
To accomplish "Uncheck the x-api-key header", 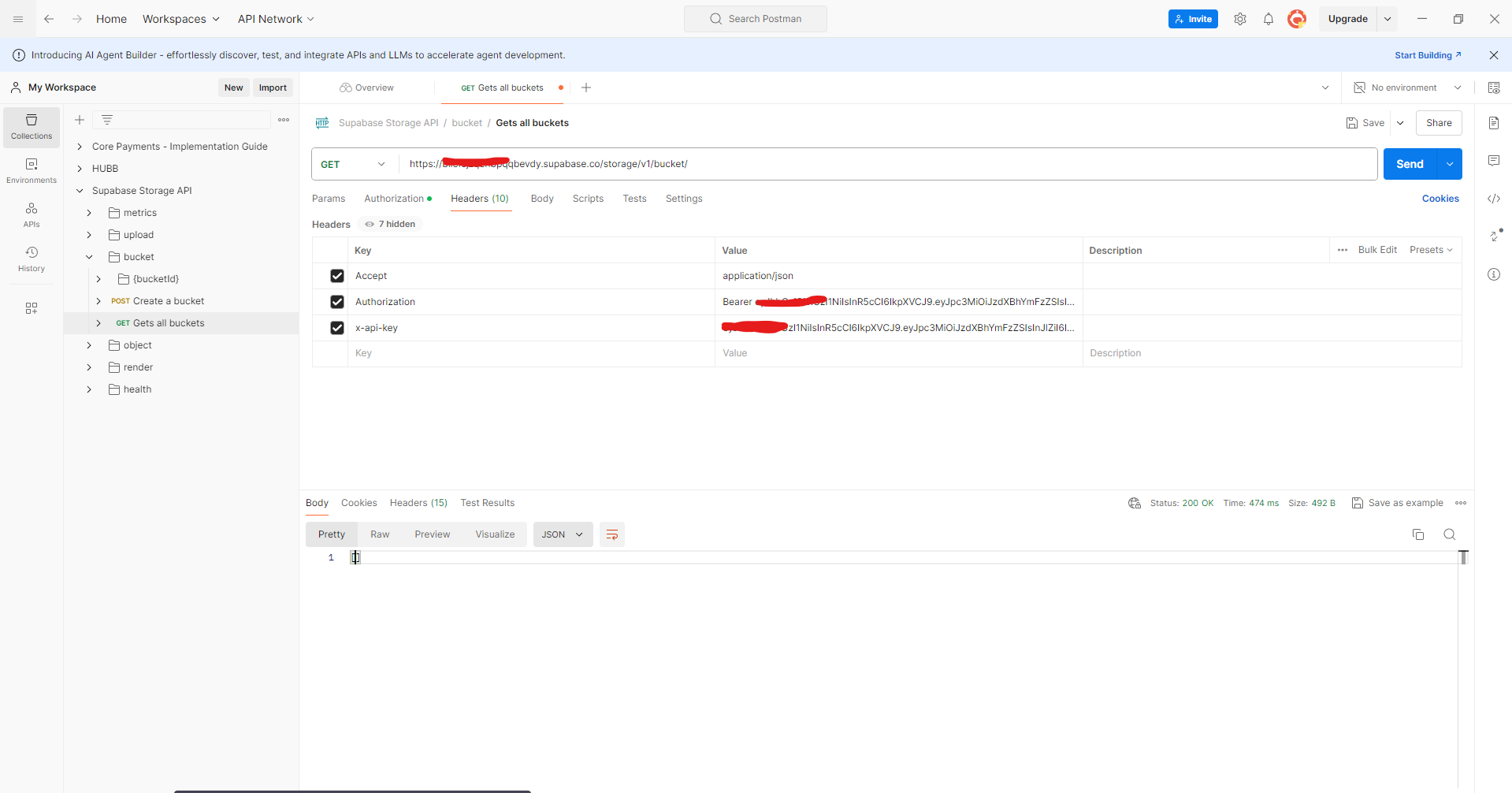I will click(x=337, y=328).
